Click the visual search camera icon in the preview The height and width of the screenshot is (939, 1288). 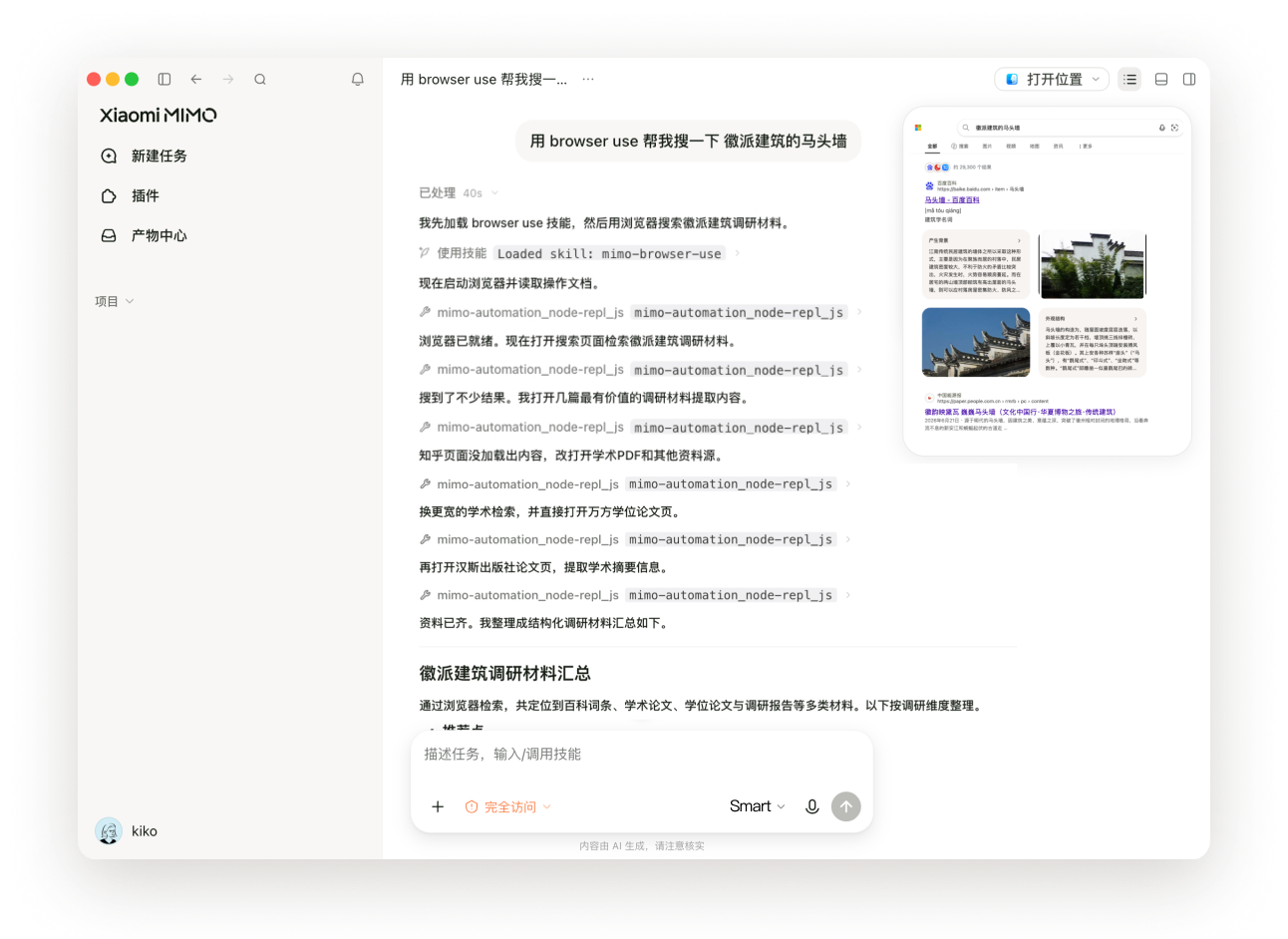coord(1174,128)
